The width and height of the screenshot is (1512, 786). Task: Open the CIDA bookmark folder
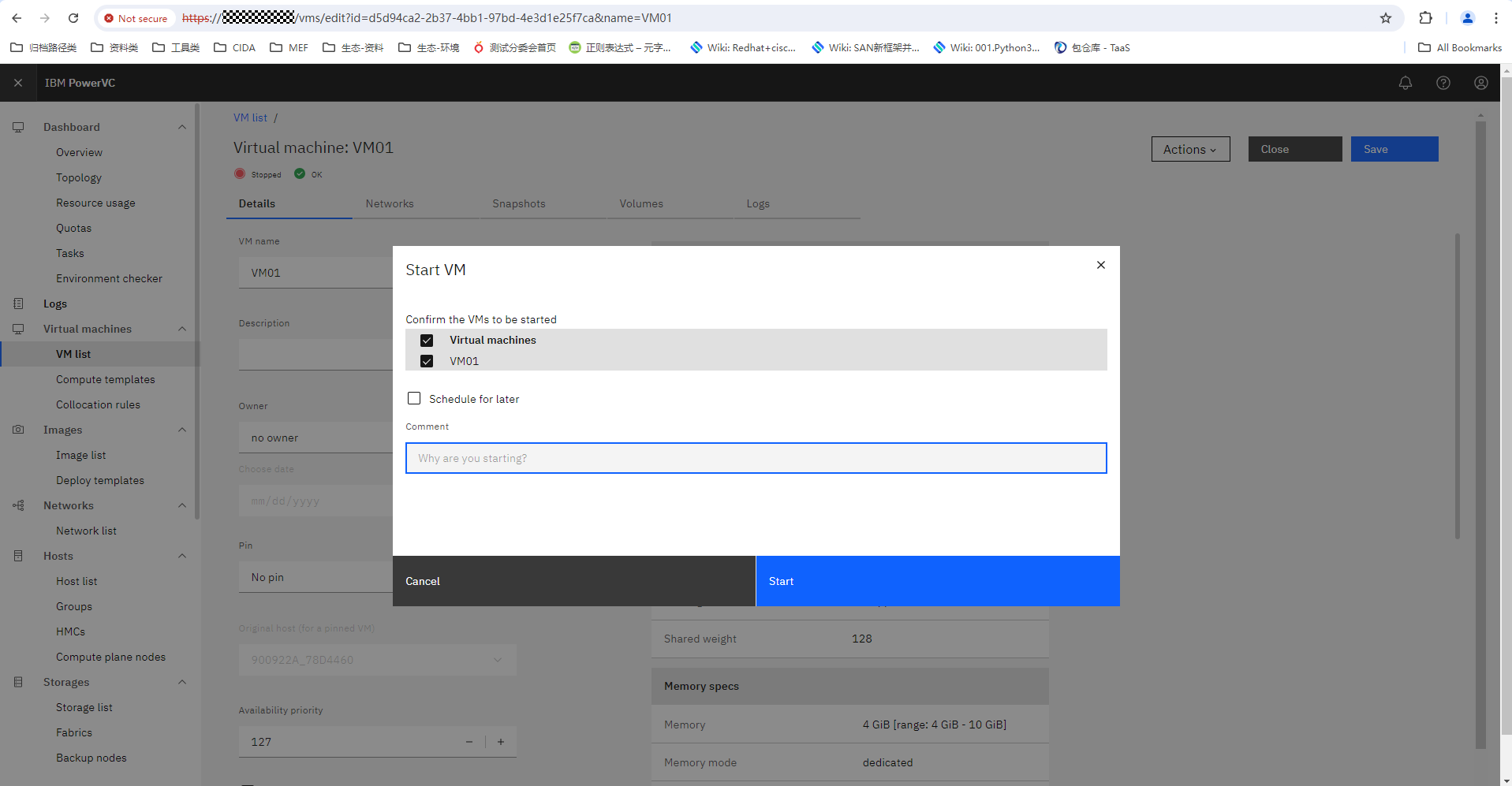[x=235, y=47]
